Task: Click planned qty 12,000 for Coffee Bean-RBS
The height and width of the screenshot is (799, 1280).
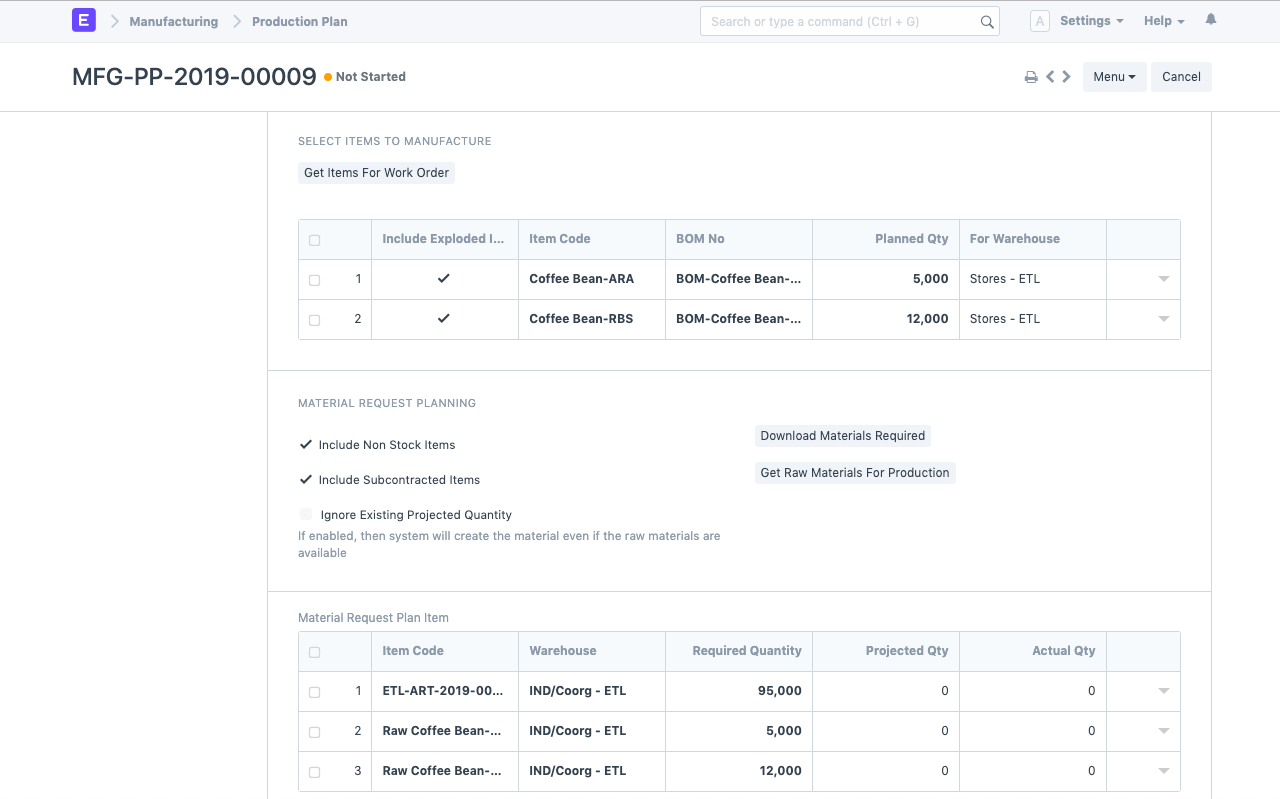Action: tap(886, 319)
